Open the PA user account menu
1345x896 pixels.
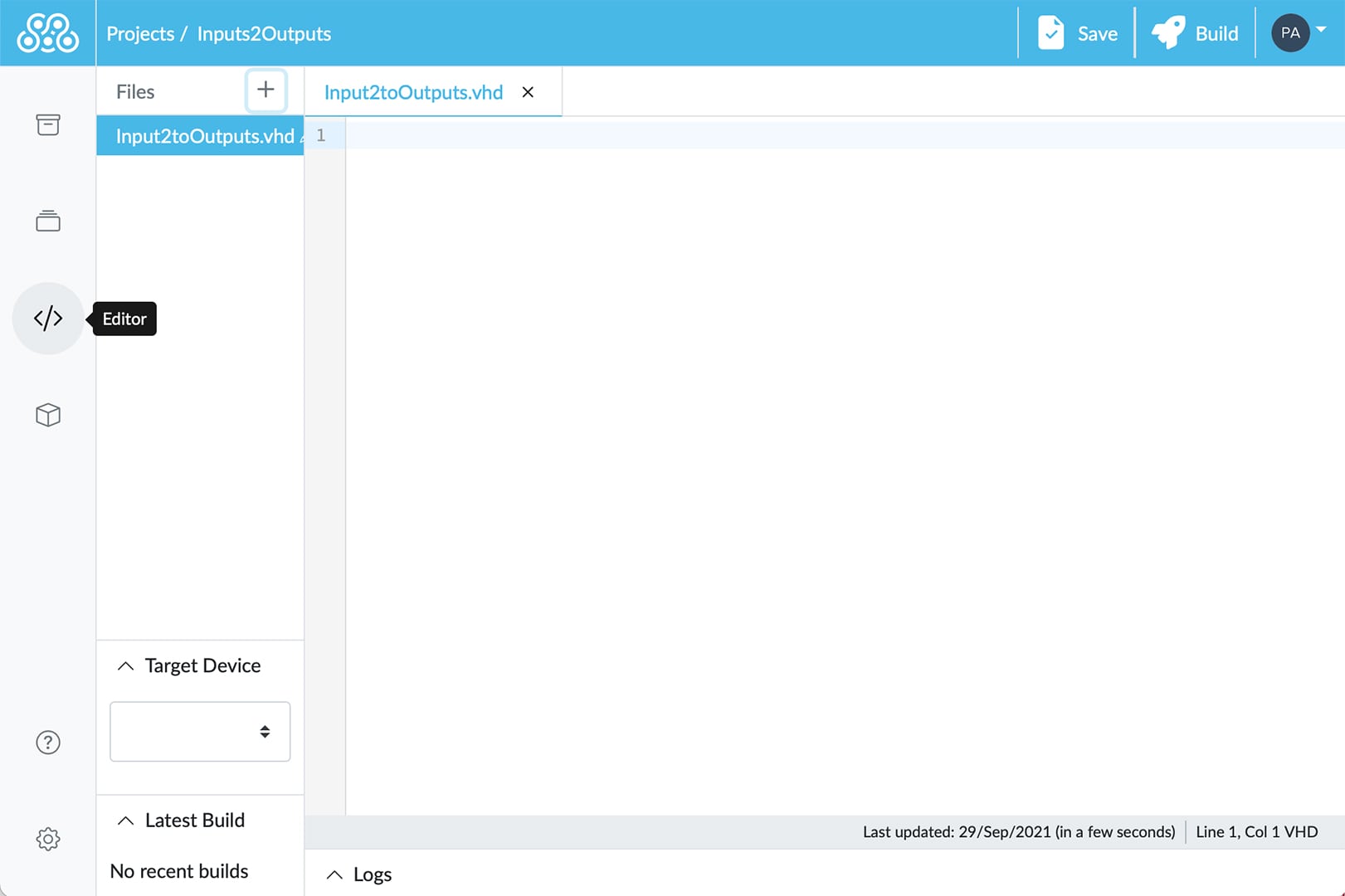click(x=1298, y=33)
